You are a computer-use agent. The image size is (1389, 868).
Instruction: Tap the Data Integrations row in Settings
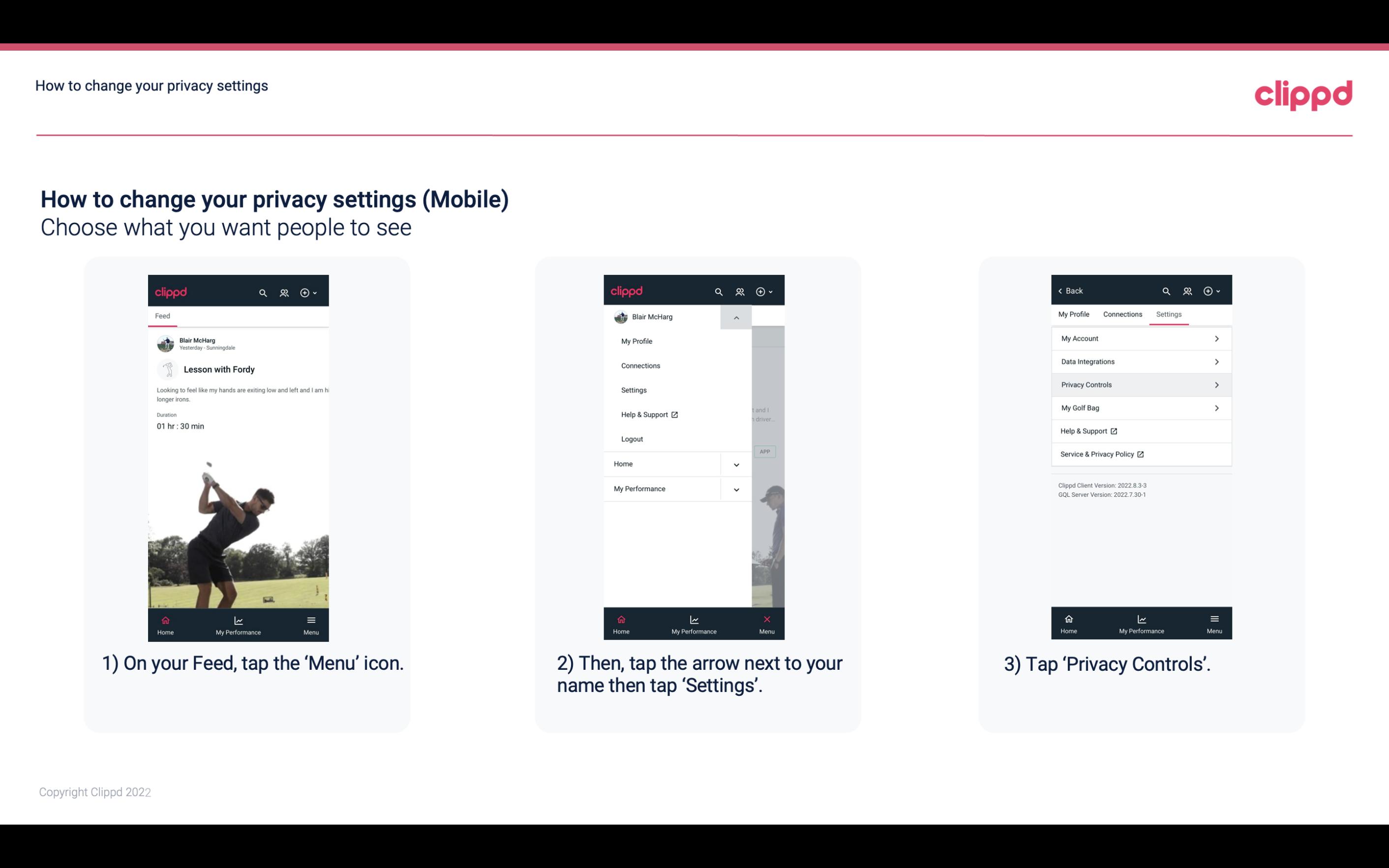coord(1140,361)
